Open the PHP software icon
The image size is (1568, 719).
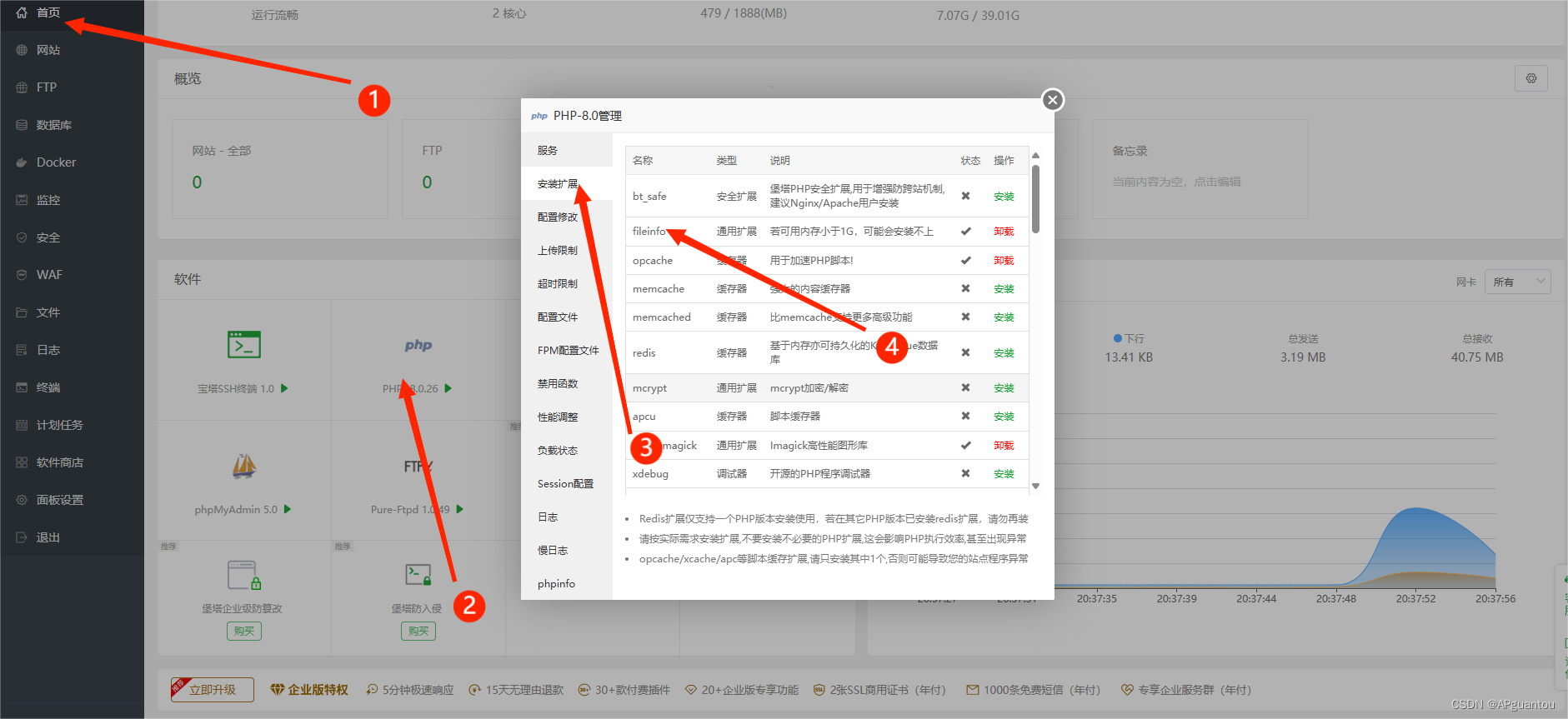pyautogui.click(x=418, y=345)
